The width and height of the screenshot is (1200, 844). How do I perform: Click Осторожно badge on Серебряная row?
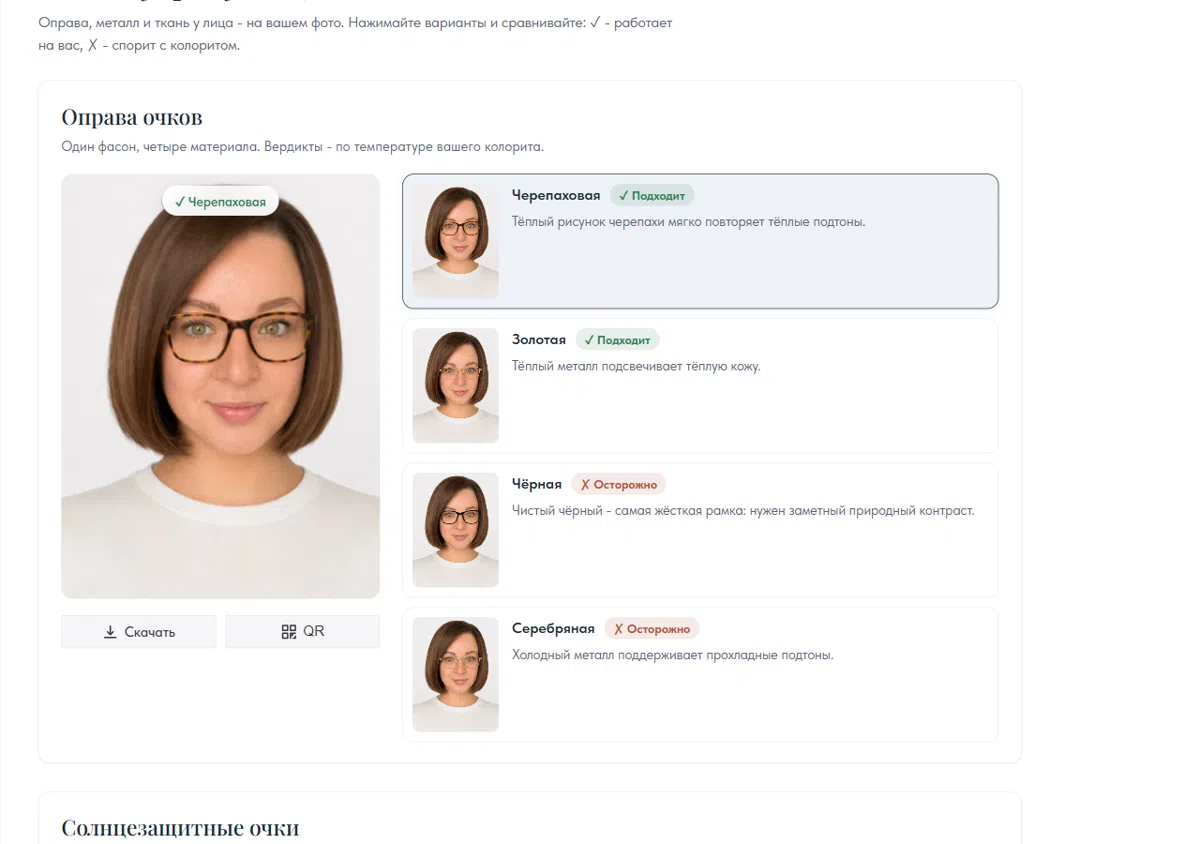pyautogui.click(x=652, y=629)
